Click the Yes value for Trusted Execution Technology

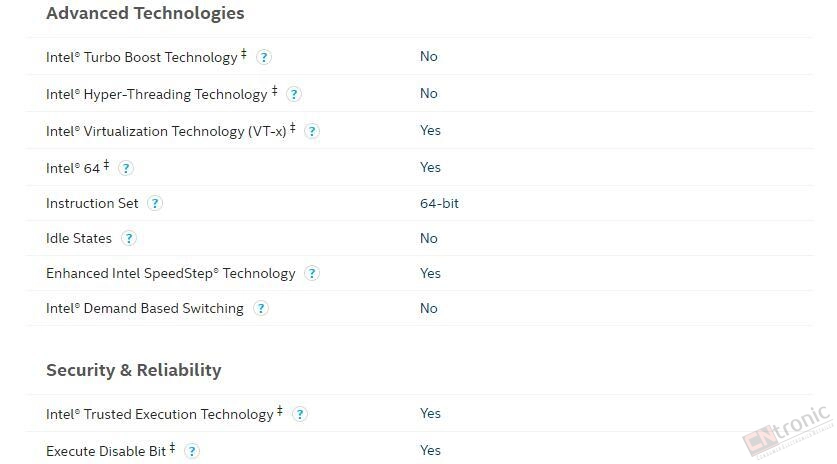tap(430, 414)
